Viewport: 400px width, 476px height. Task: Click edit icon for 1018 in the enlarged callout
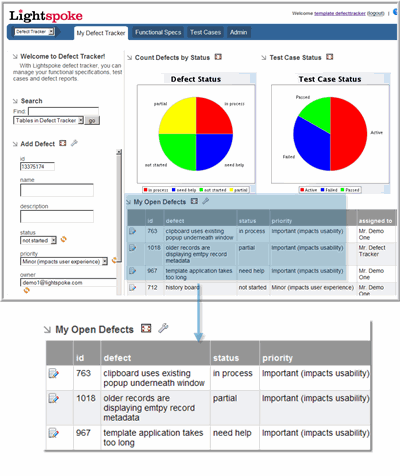[x=54, y=398]
